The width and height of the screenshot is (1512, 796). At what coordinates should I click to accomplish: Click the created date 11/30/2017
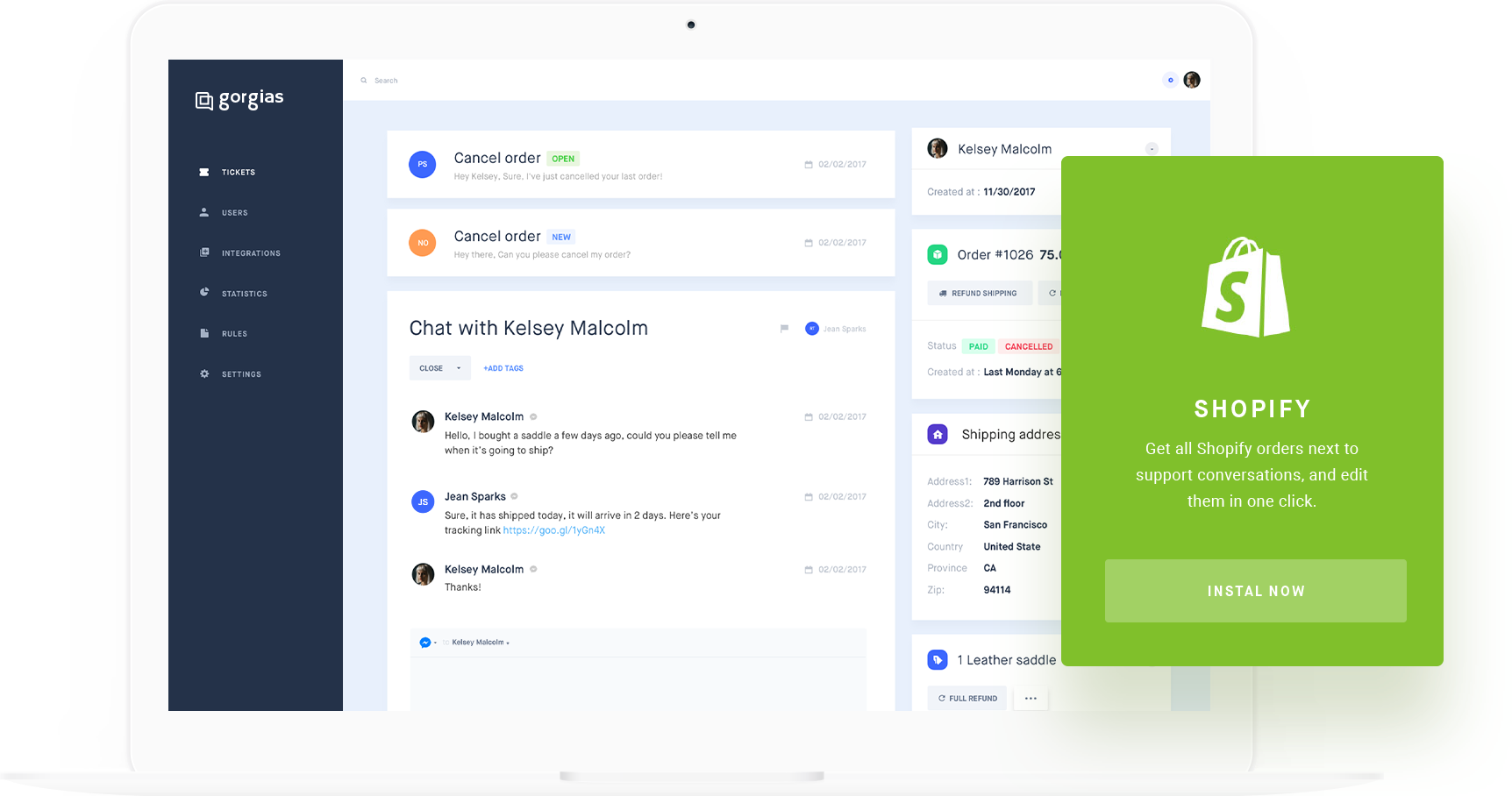(1009, 192)
